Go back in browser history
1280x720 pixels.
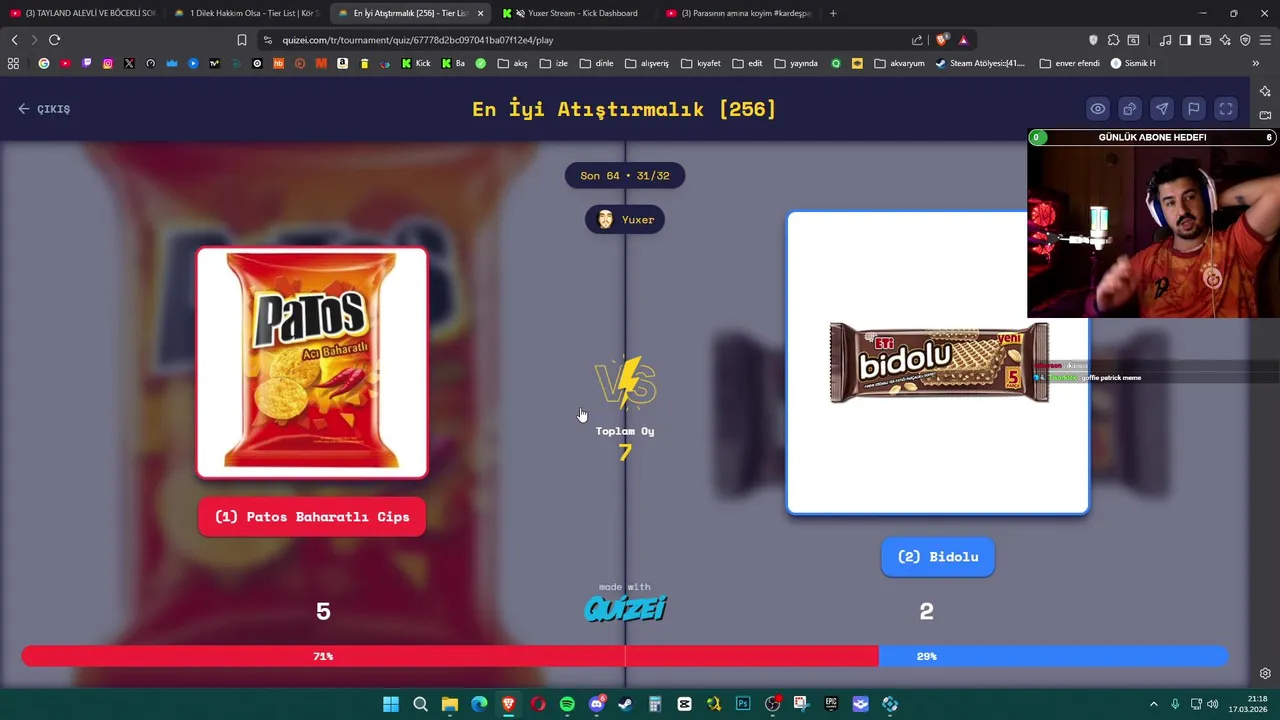[15, 40]
